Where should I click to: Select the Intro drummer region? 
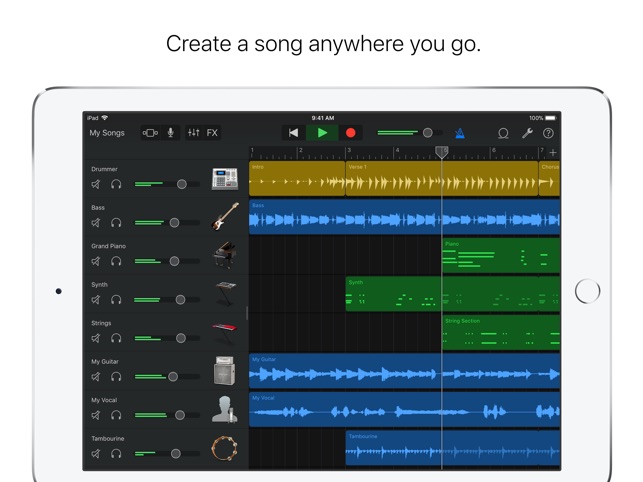coord(297,178)
